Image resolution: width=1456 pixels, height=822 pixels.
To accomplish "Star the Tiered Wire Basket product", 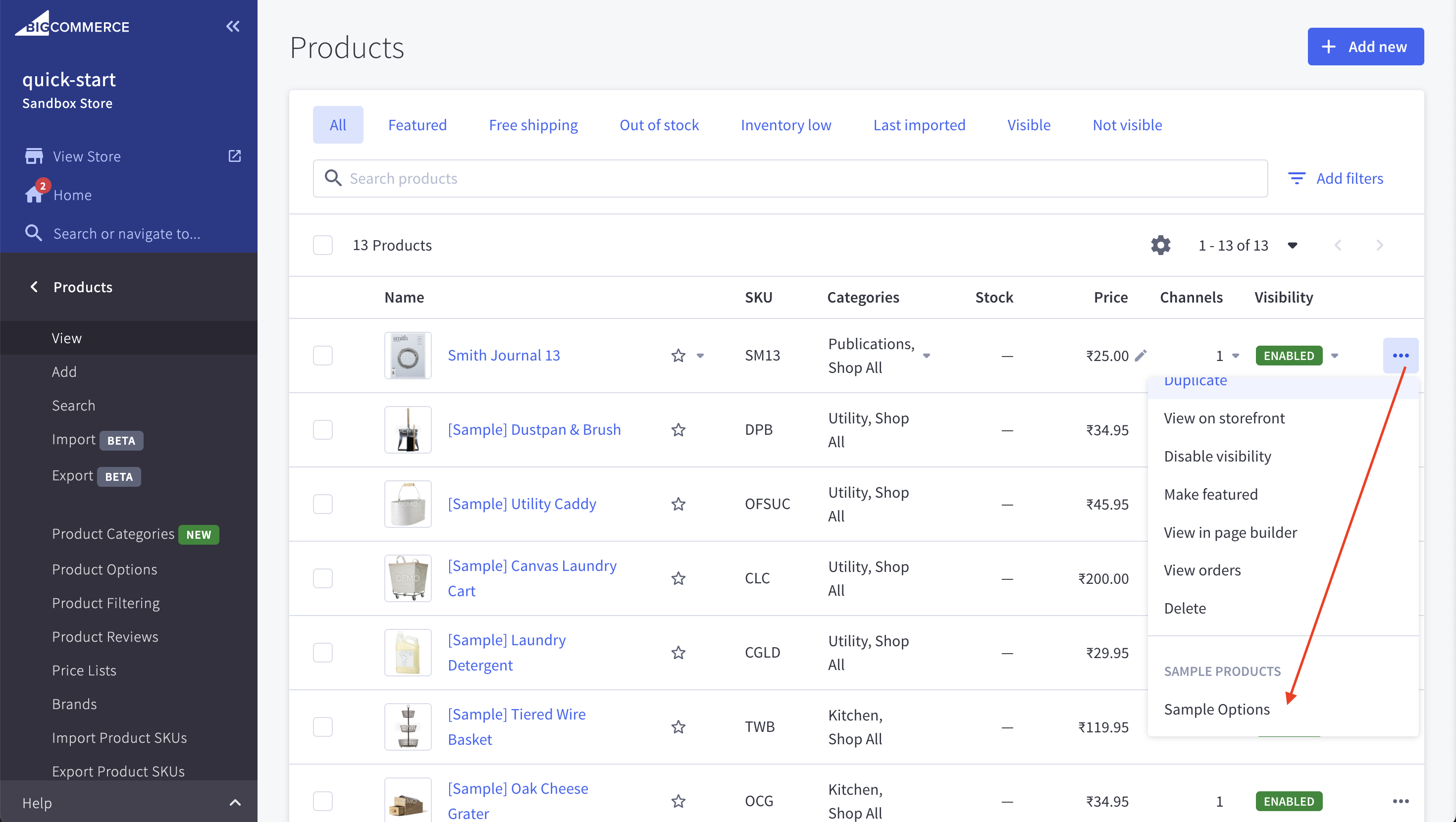I will (x=678, y=727).
